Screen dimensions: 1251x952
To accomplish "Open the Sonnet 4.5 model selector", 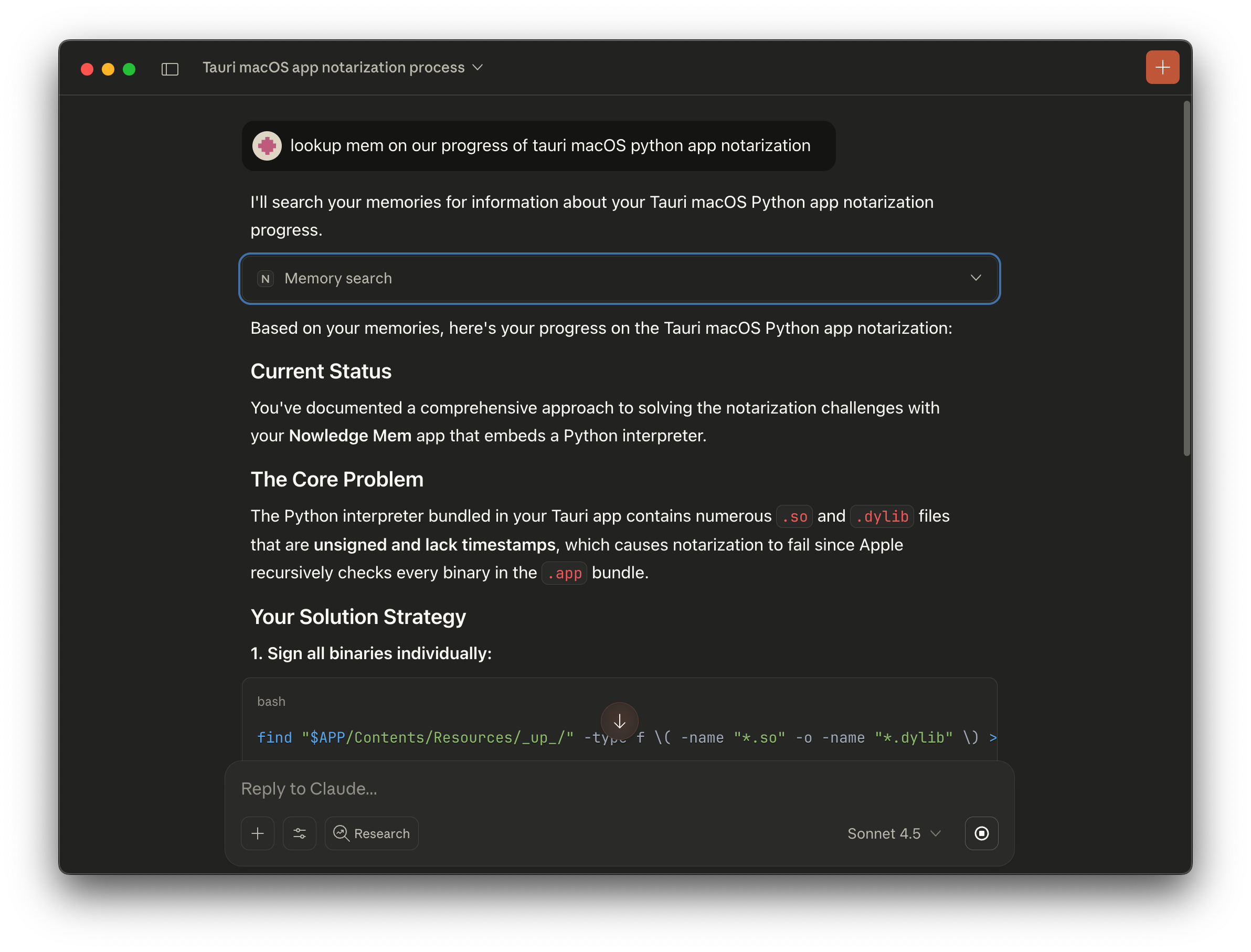I will [894, 833].
